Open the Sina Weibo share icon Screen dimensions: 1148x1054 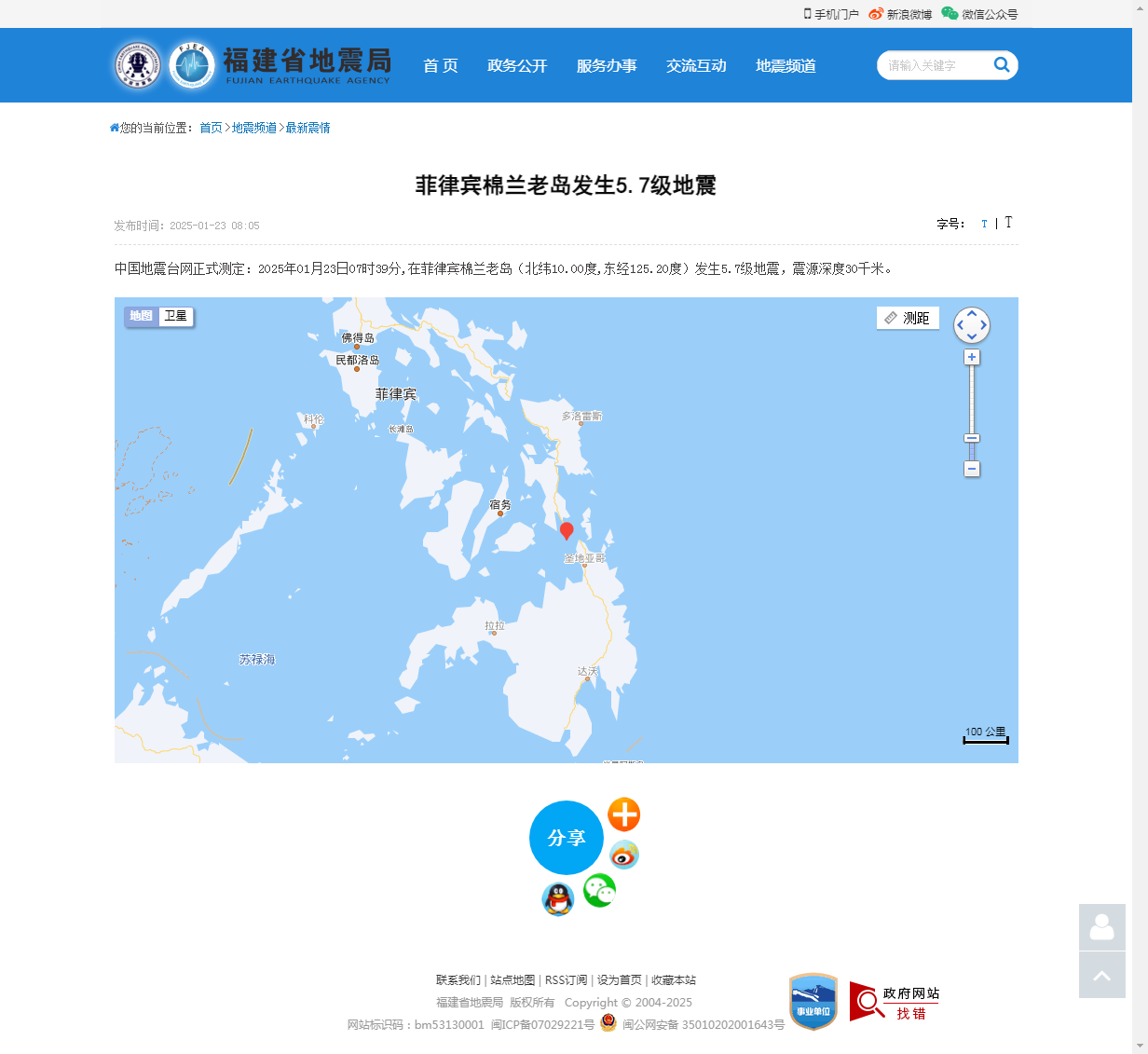coord(624,855)
